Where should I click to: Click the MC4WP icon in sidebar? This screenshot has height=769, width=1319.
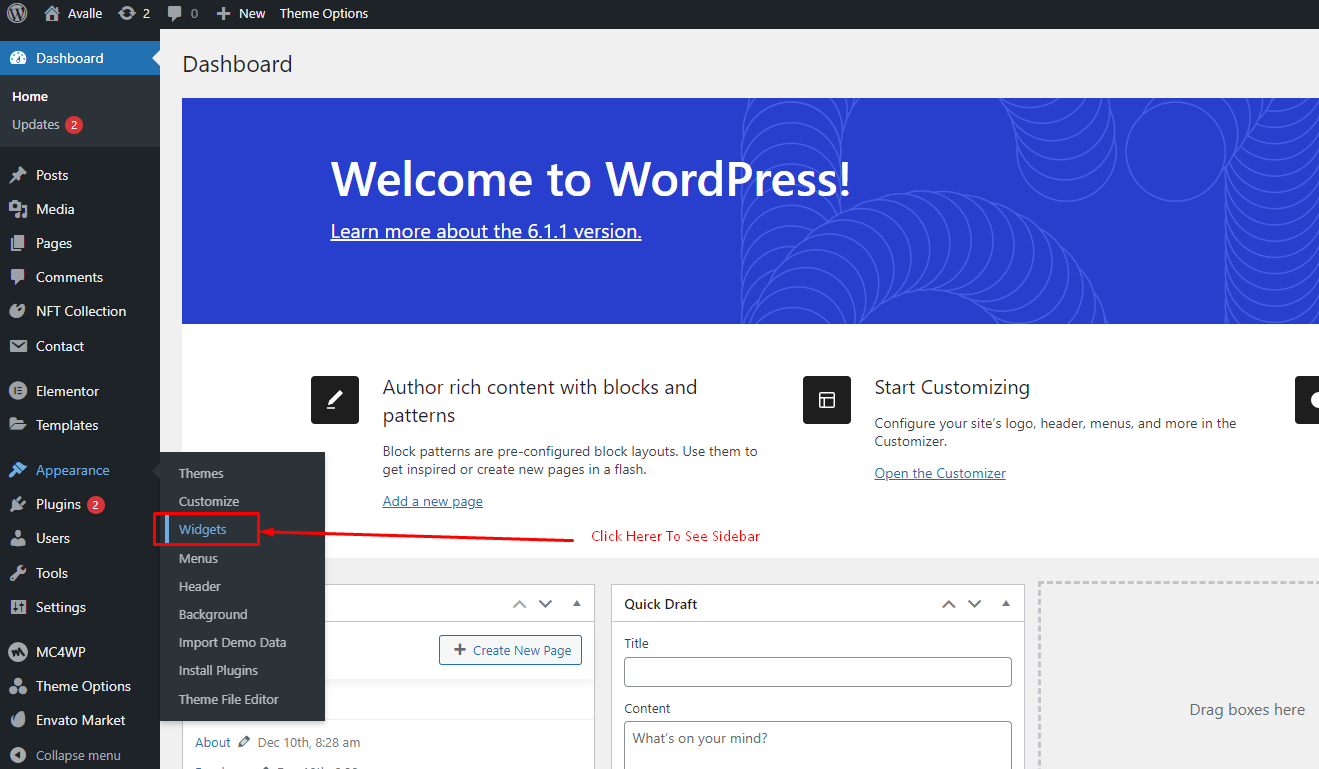click(x=18, y=652)
